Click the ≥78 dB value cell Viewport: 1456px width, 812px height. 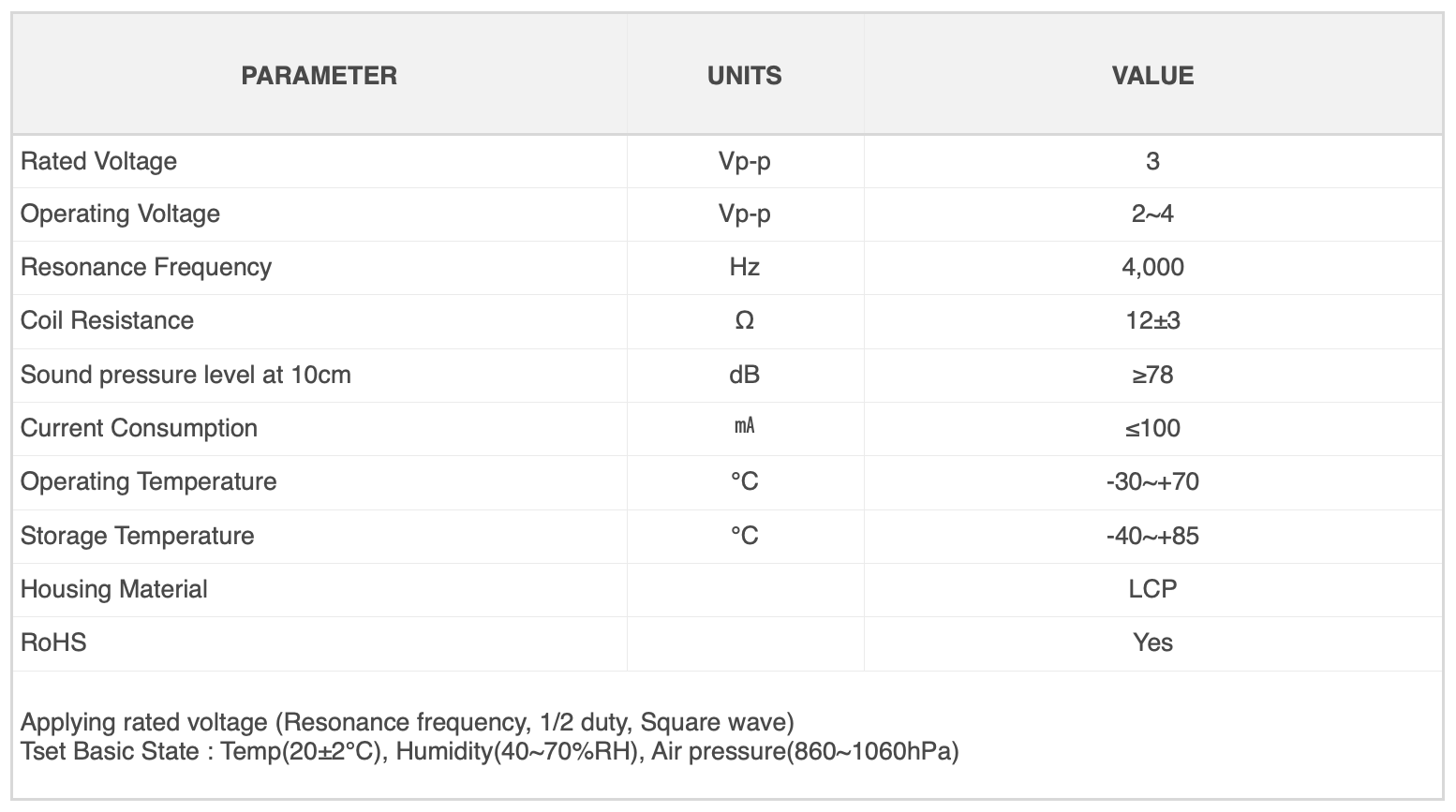click(x=1152, y=375)
